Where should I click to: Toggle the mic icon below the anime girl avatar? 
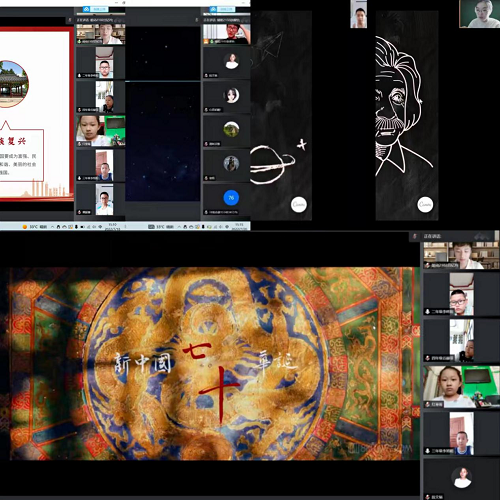[x=206, y=109]
